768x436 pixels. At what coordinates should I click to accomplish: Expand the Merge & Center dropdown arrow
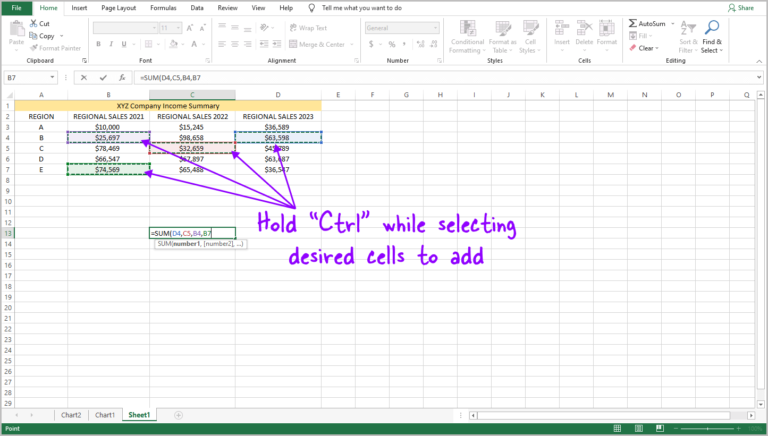click(352, 44)
